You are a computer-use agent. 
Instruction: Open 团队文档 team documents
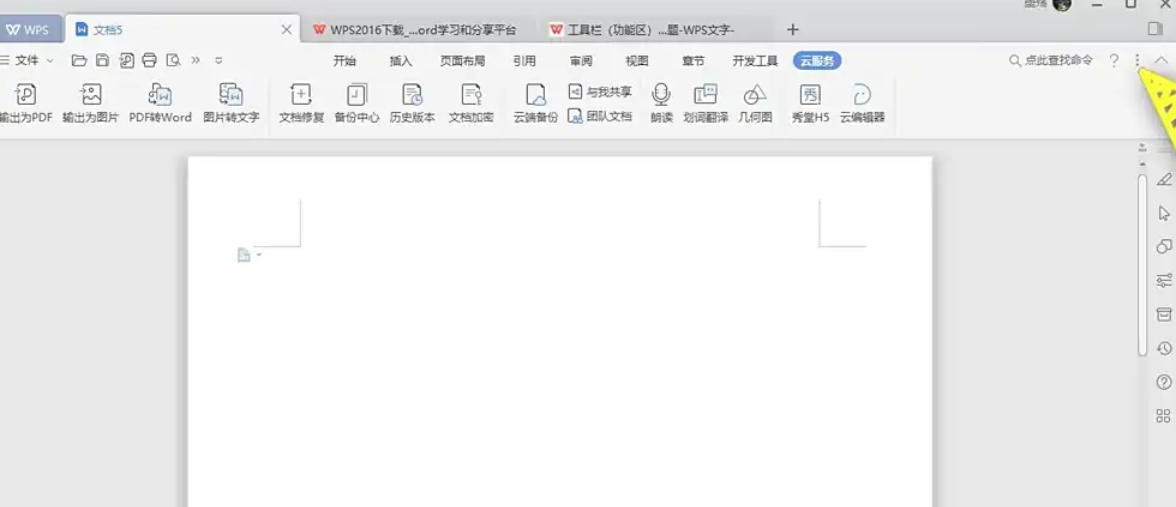pyautogui.click(x=600, y=116)
